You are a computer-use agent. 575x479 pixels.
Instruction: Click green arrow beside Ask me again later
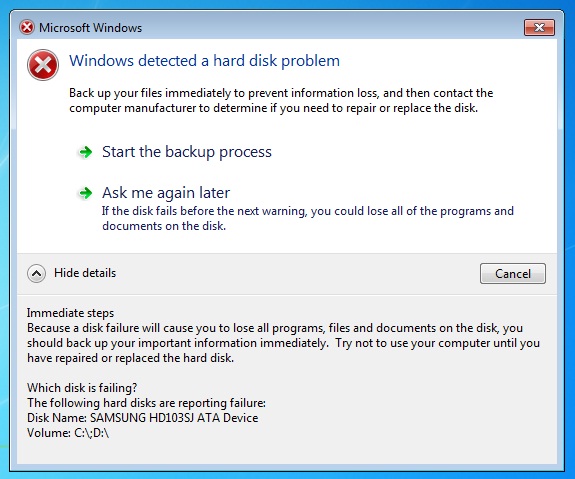point(86,193)
